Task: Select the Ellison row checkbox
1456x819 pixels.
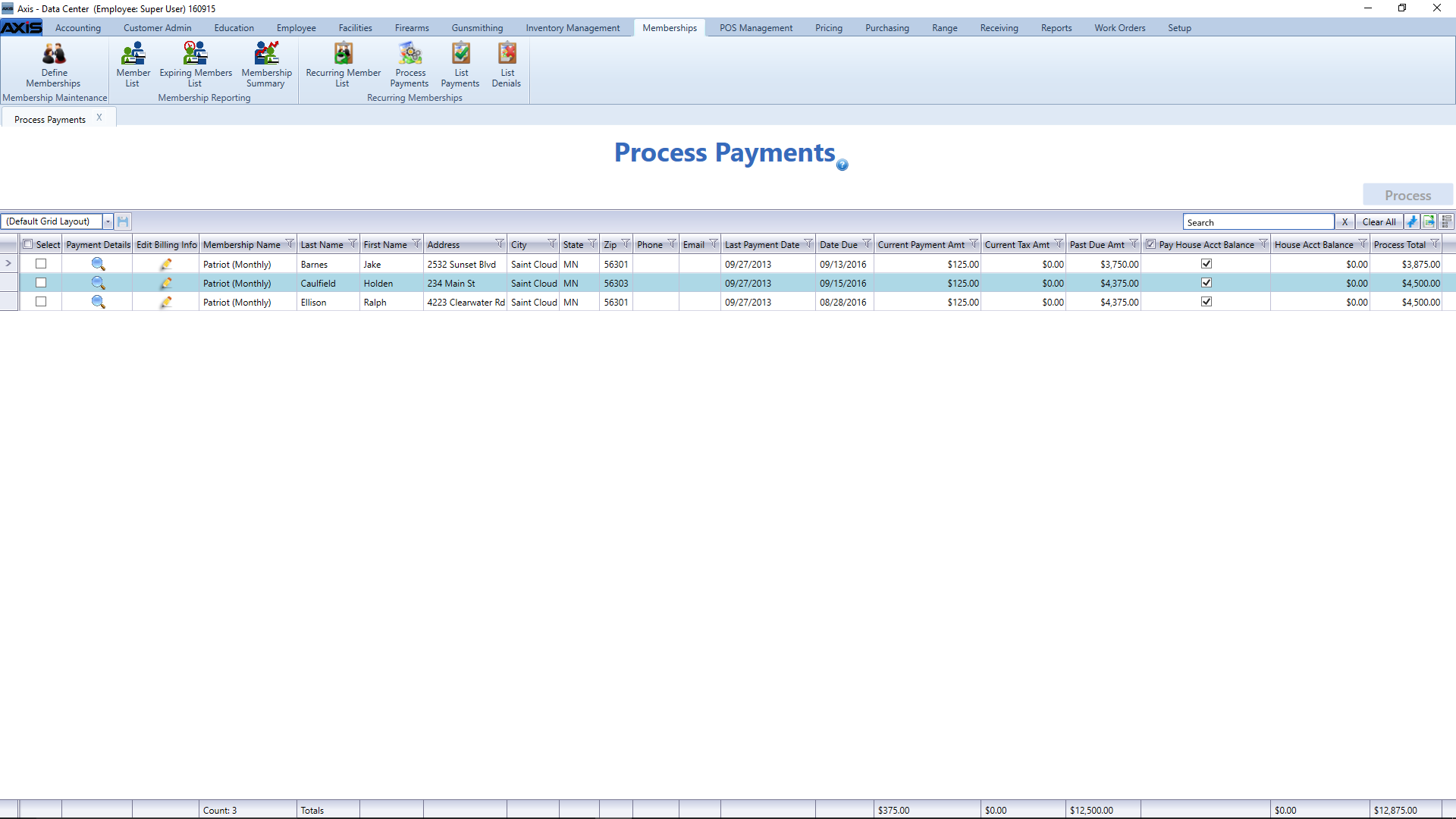Action: click(x=41, y=302)
